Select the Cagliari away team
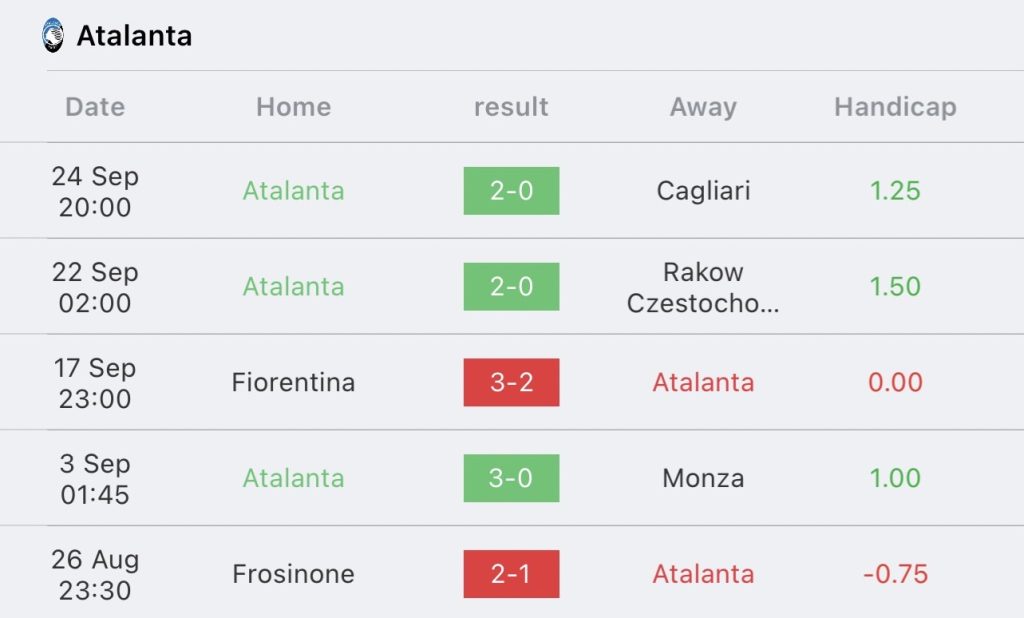Image resolution: width=1024 pixels, height=618 pixels. (x=703, y=191)
